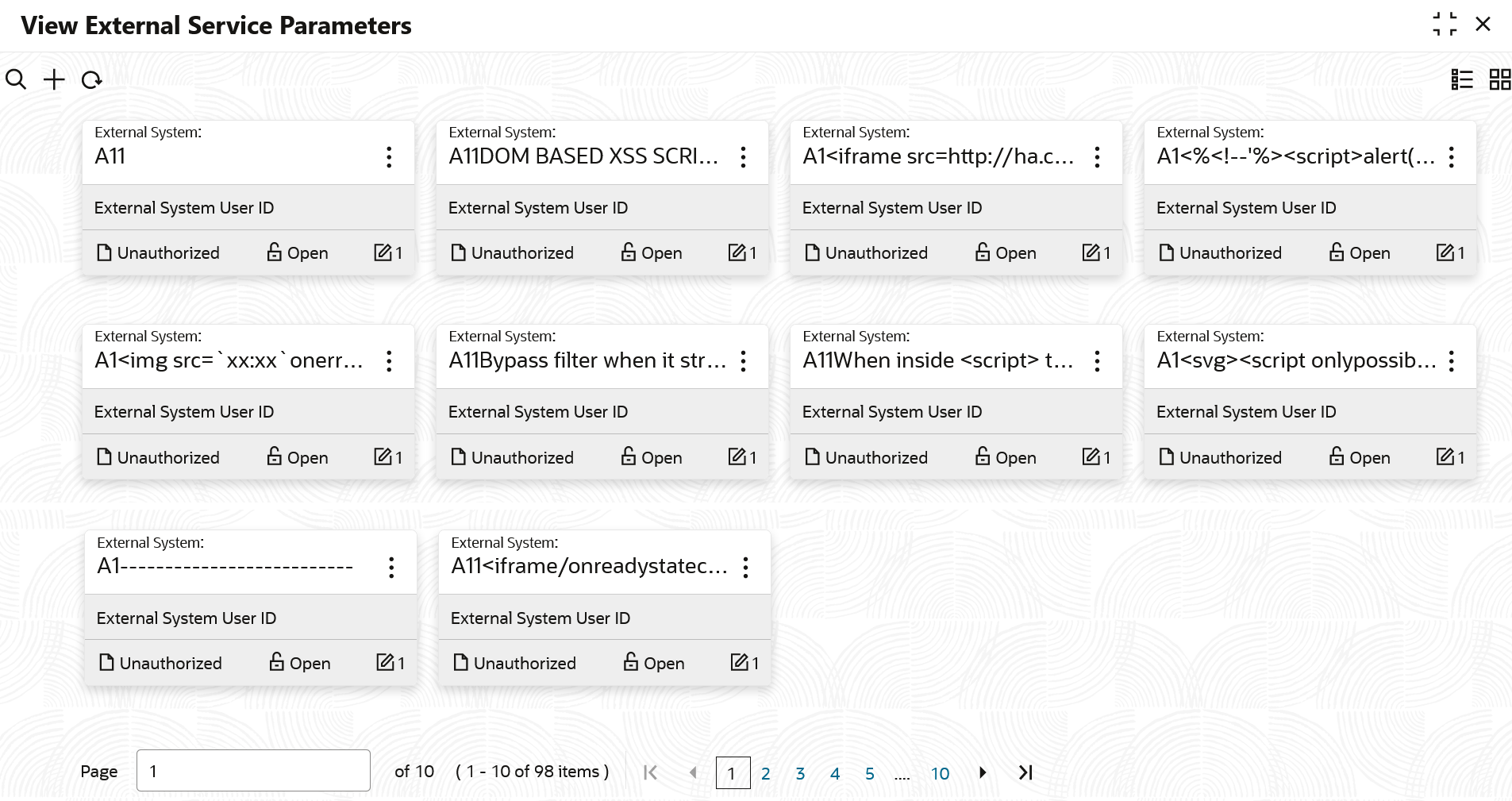The width and height of the screenshot is (1512, 801).
Task: Collapse the screen using the minimize-view icon
Action: [1445, 25]
